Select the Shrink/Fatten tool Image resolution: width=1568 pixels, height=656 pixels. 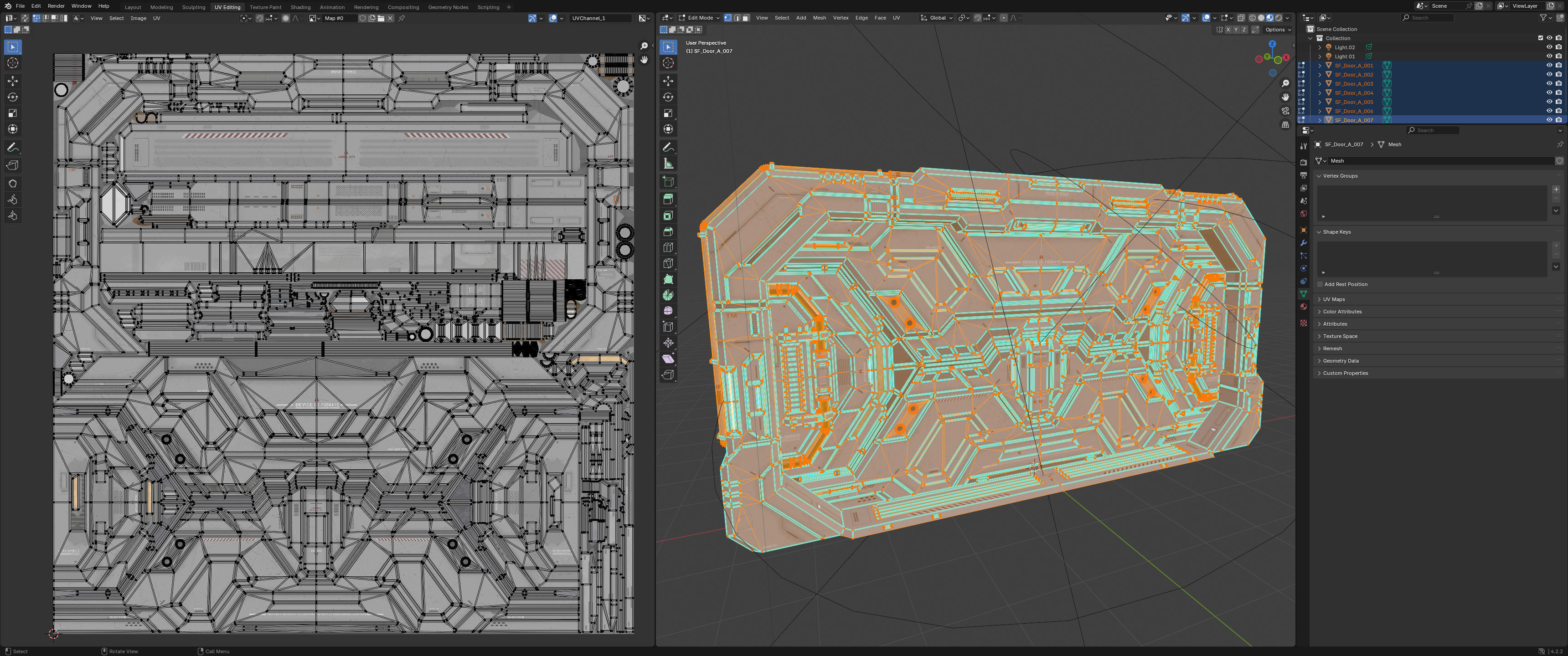(668, 343)
